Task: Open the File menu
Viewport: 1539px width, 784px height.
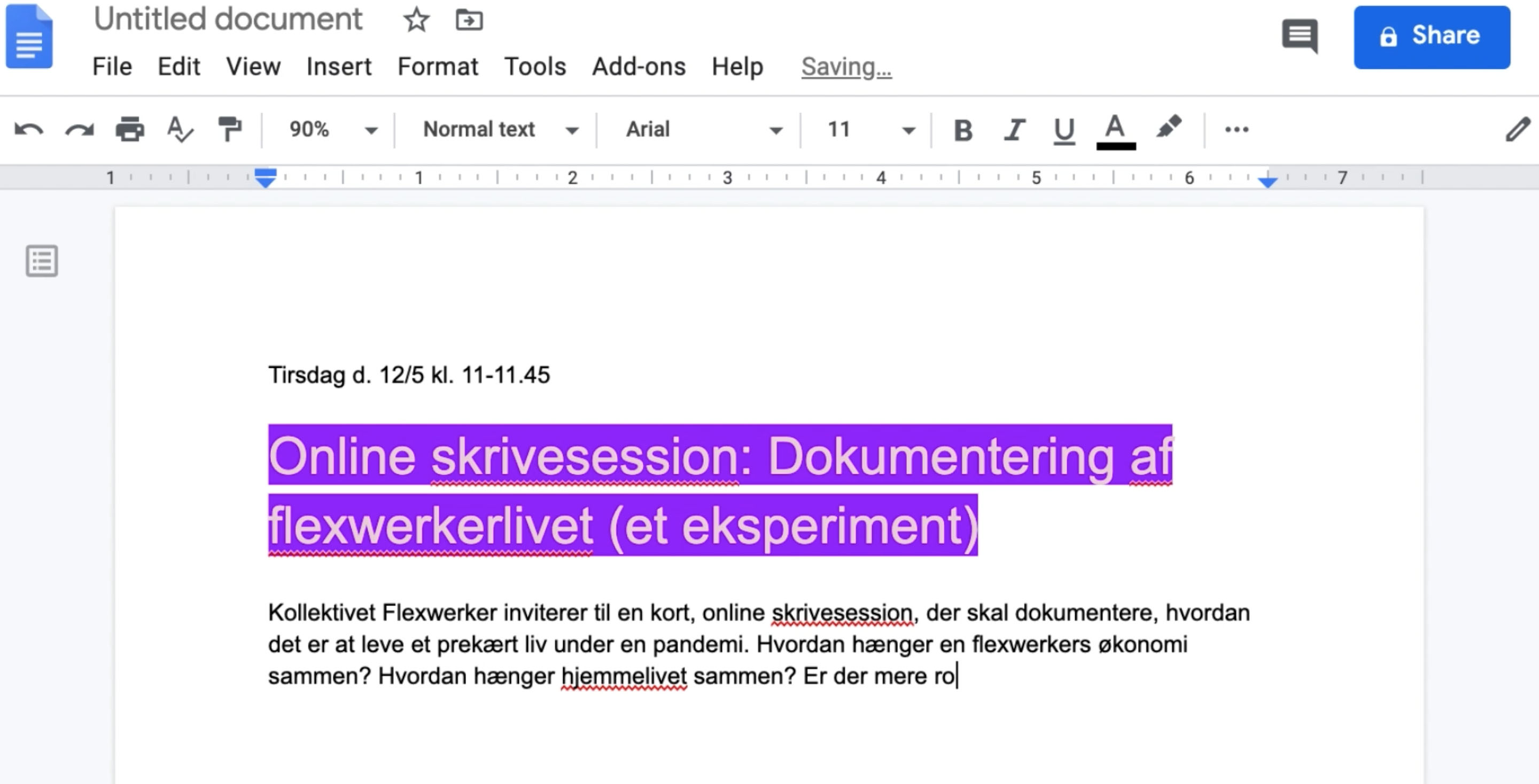Action: tap(112, 66)
